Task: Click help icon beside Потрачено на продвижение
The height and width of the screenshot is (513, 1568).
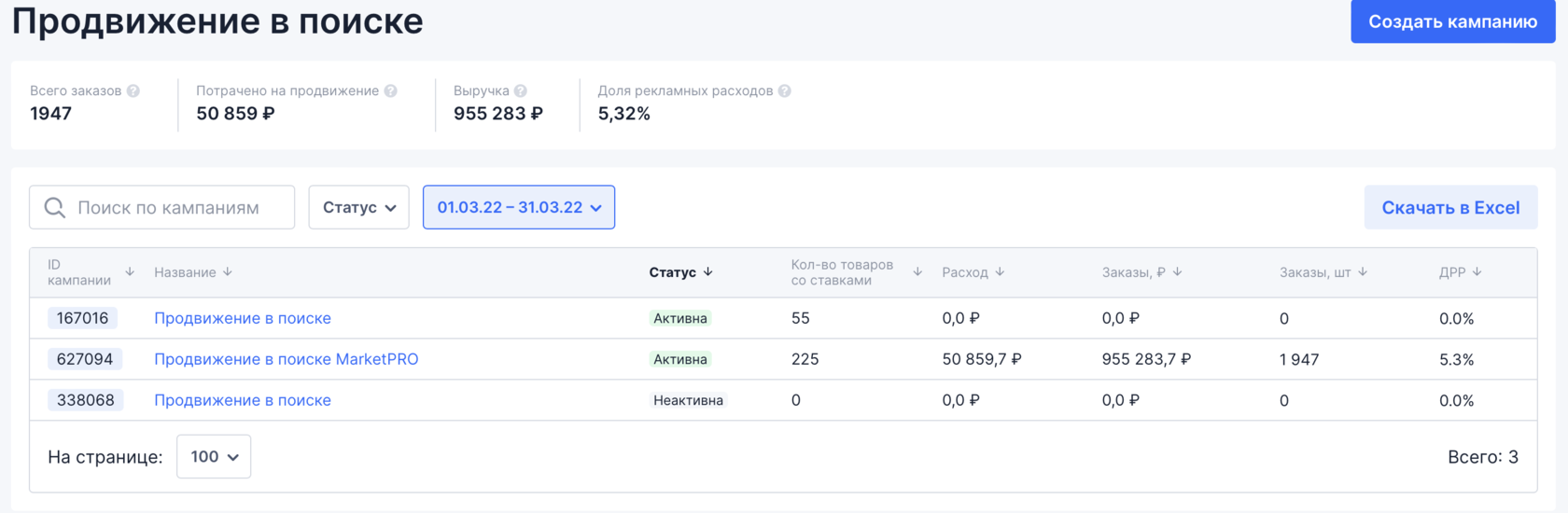Action: point(391,90)
